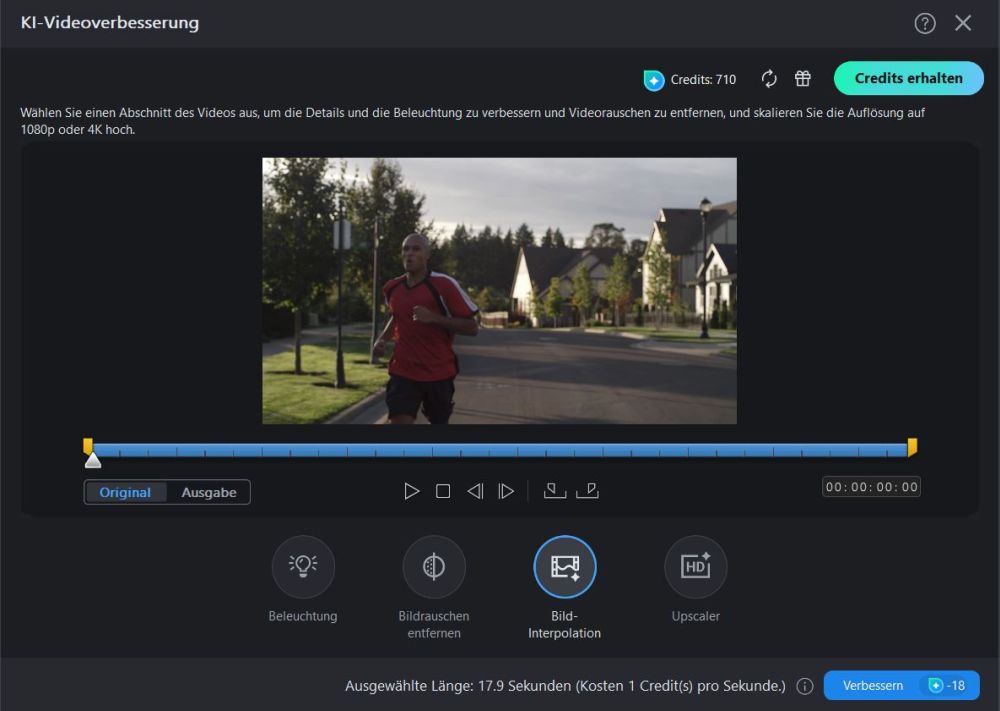
Task: Click the blue timeline selection bar
Action: (x=500, y=450)
